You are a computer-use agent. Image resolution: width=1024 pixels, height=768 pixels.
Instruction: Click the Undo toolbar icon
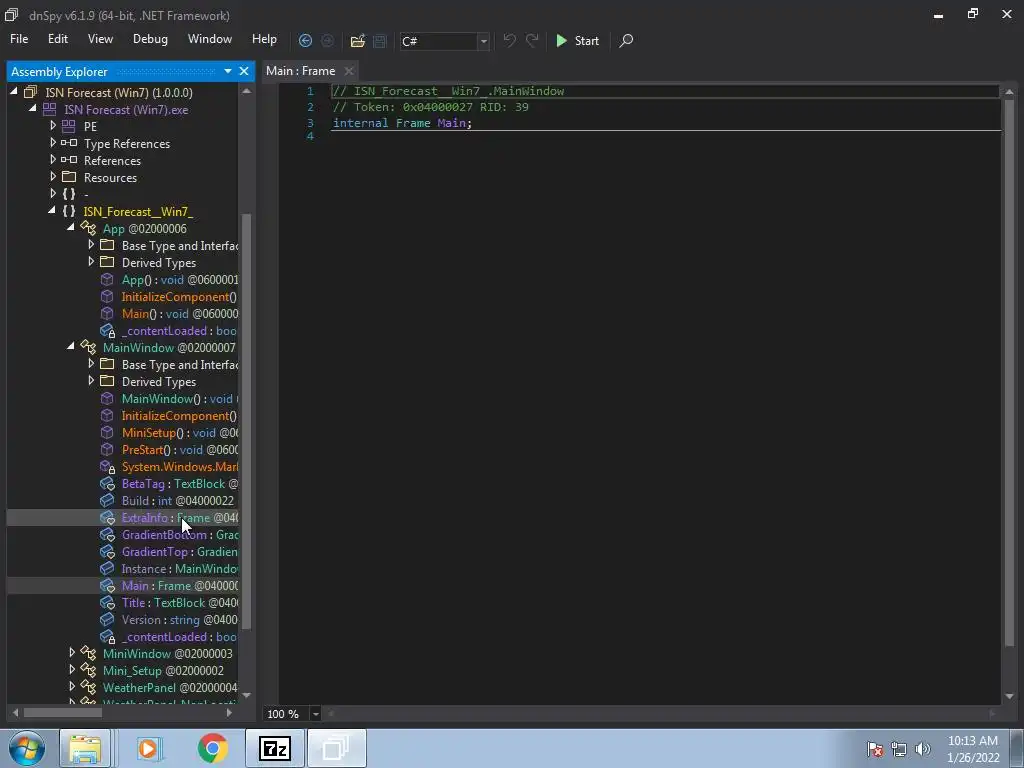click(509, 40)
